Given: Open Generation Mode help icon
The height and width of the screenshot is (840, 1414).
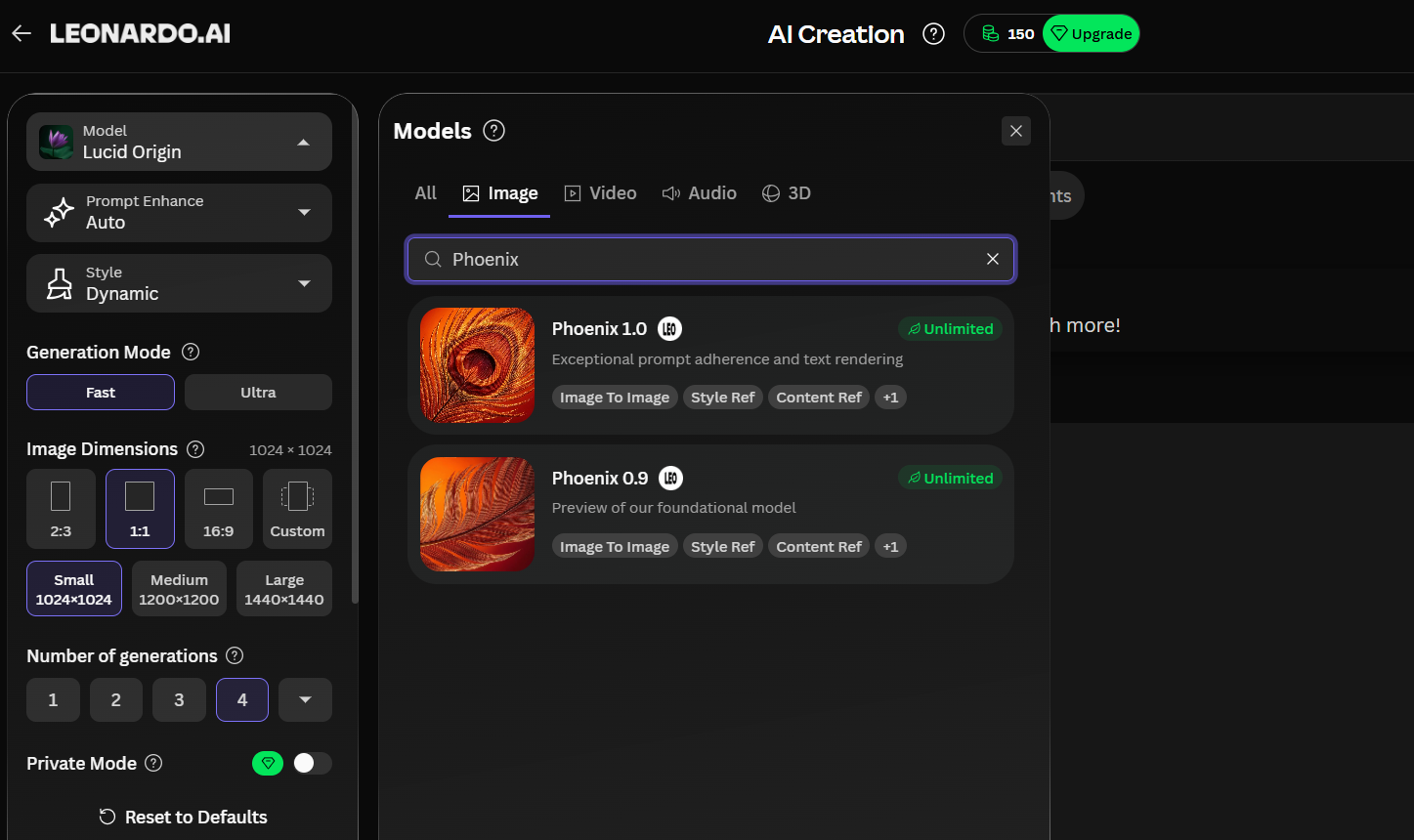Looking at the screenshot, I should pyautogui.click(x=192, y=352).
